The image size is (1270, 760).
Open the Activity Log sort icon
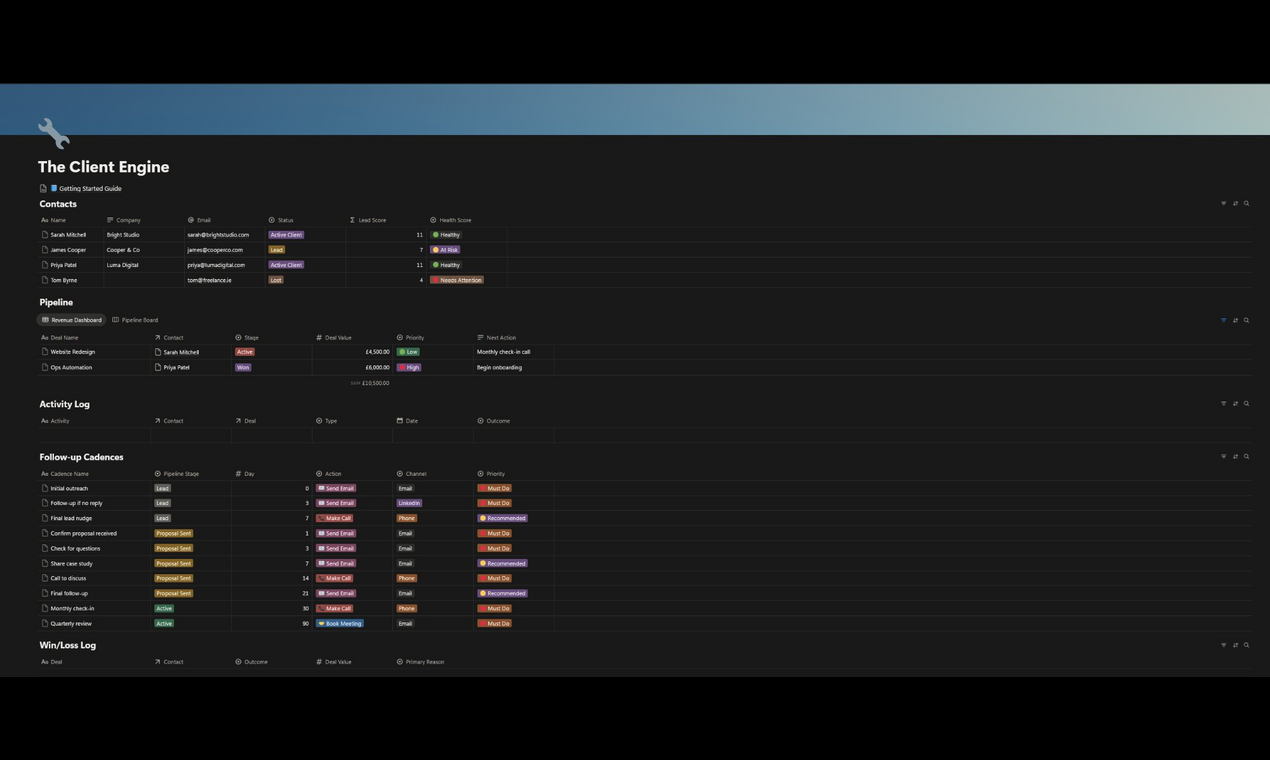(x=1235, y=404)
